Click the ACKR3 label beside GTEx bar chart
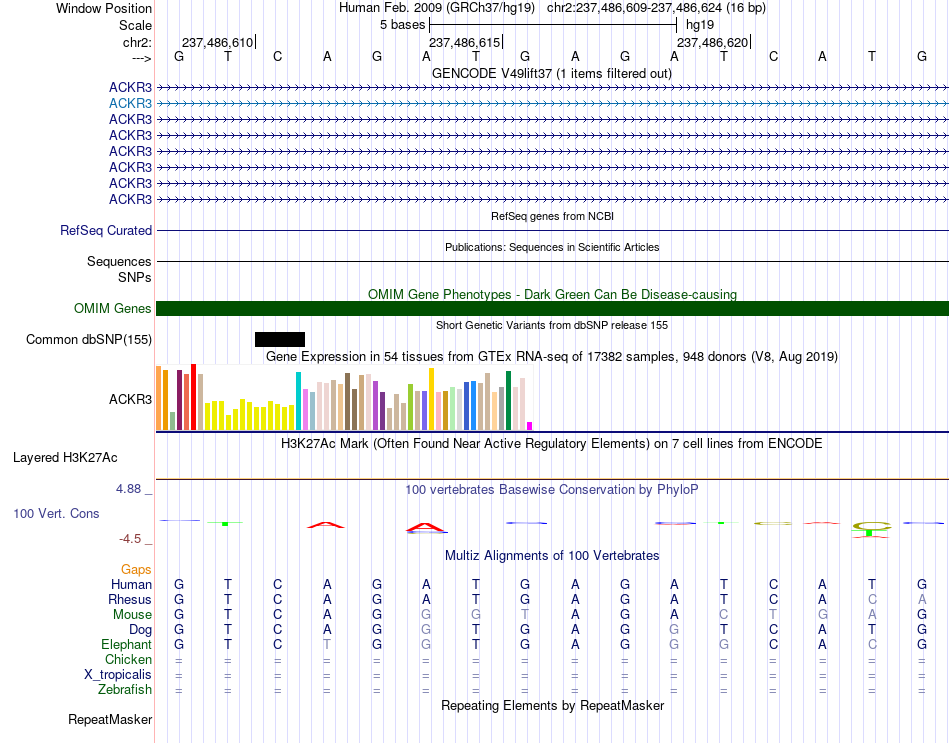Screen dimensions: 950x743 click(130, 399)
